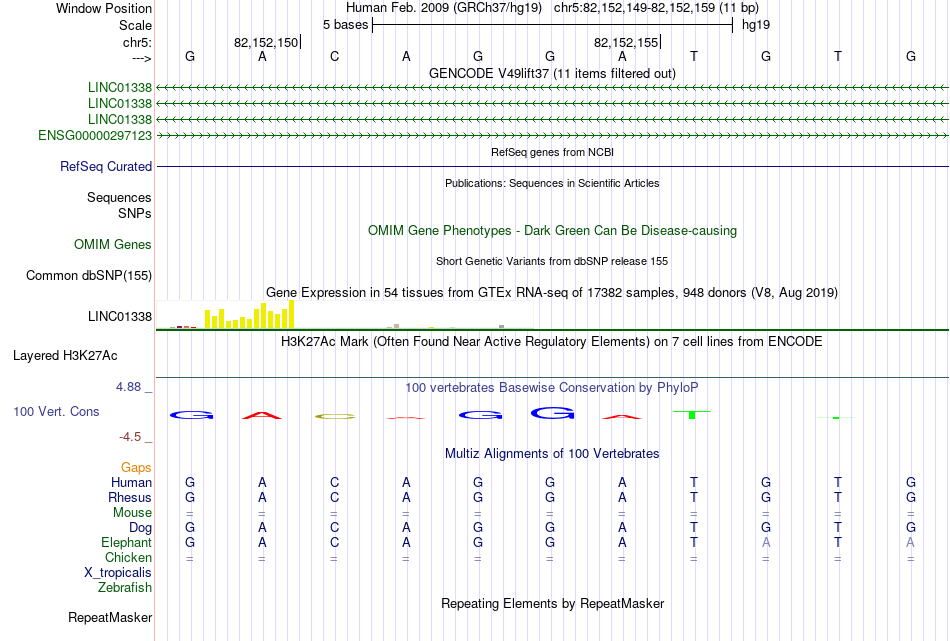Image resolution: width=950 pixels, height=641 pixels.
Task: Open Multiz Alignments of 100 Vertebrates title
Action: click(x=552, y=453)
